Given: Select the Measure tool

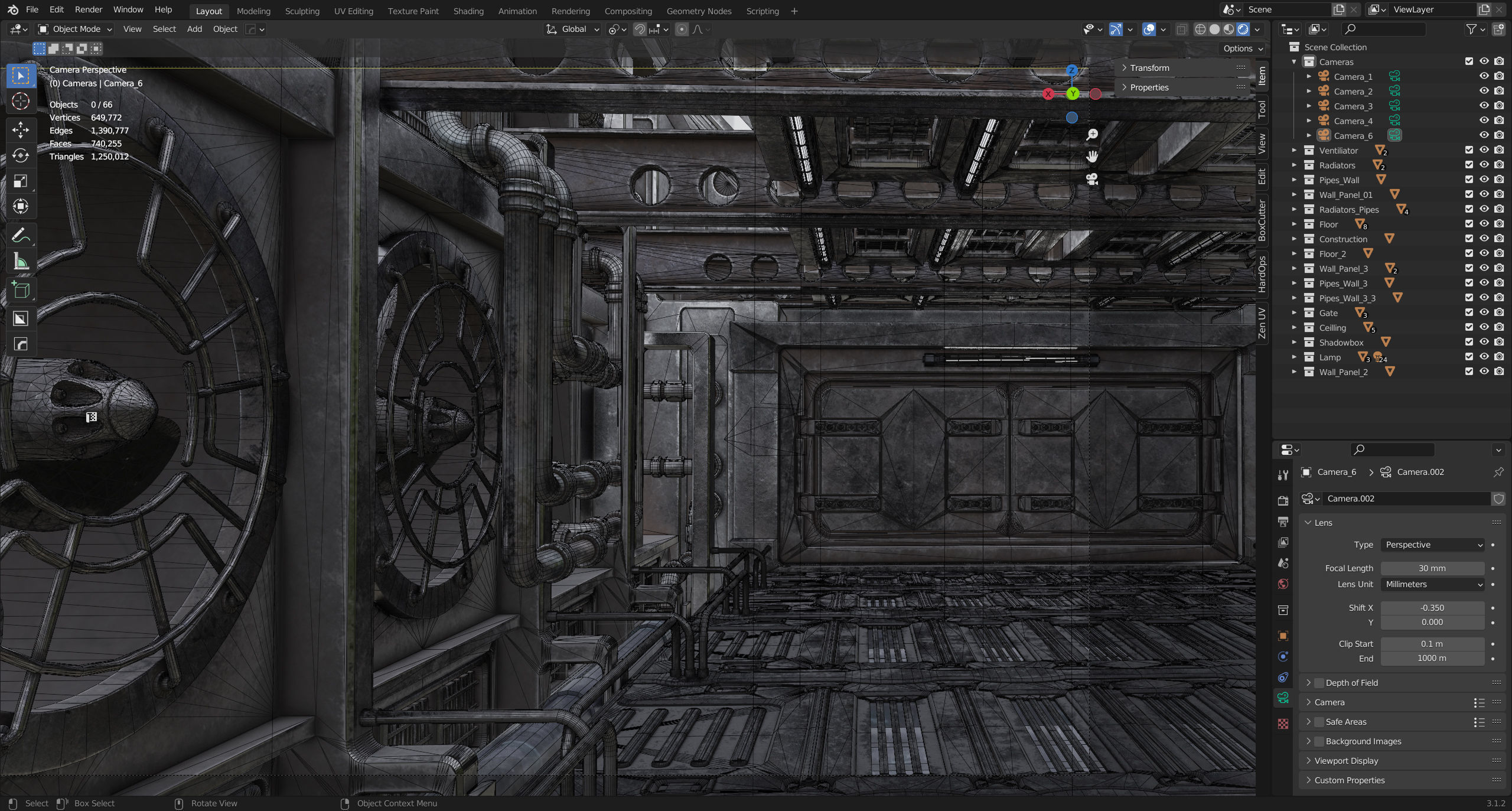Looking at the screenshot, I should coord(21,261).
